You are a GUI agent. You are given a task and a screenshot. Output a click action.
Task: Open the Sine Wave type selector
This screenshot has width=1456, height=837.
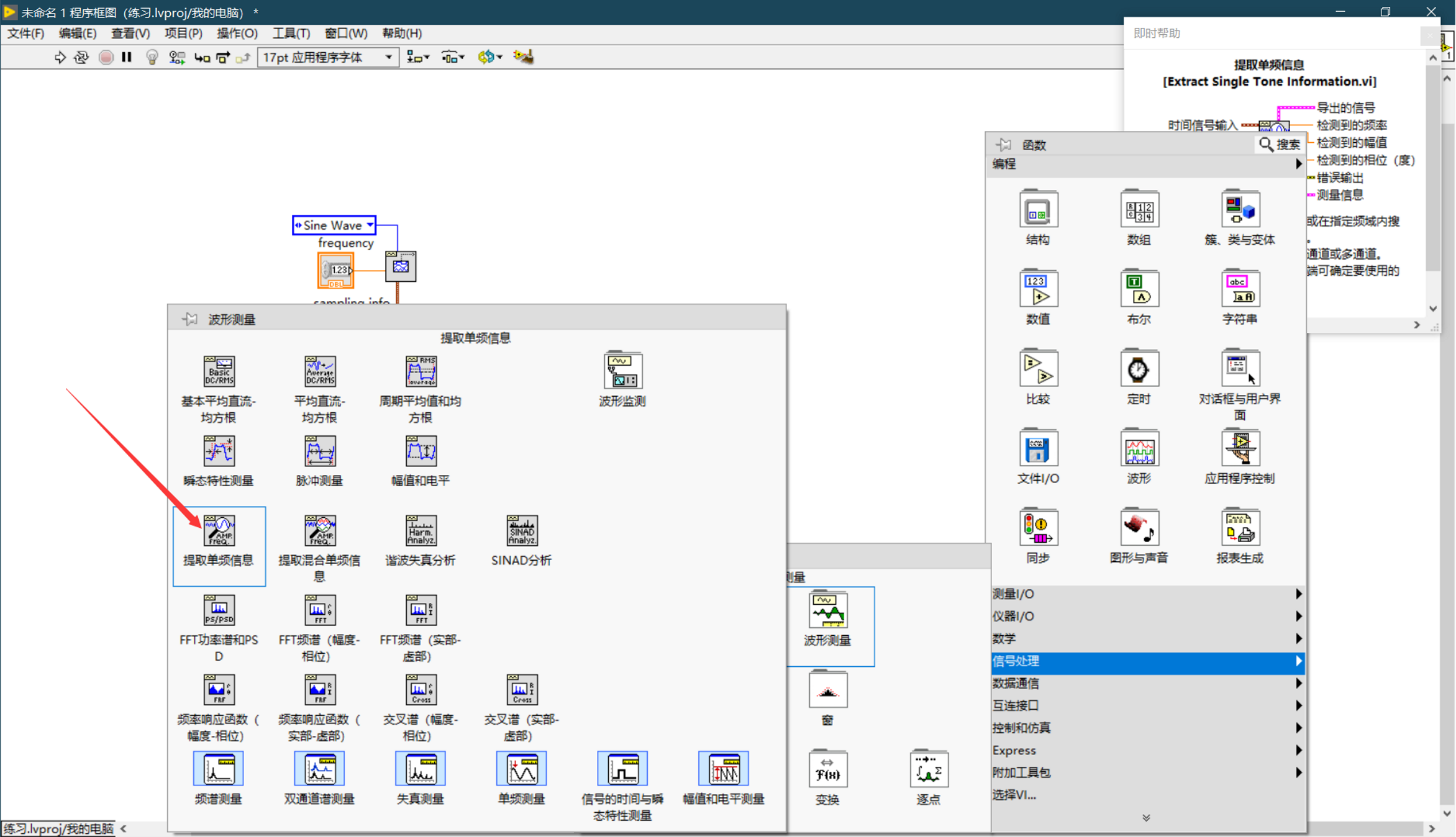click(370, 225)
